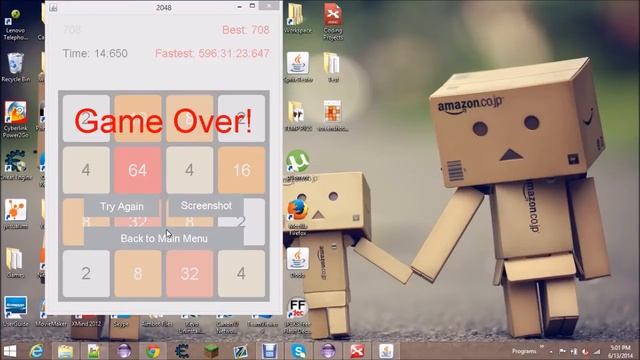Switch to Java app in taskbar

click(x=386, y=351)
